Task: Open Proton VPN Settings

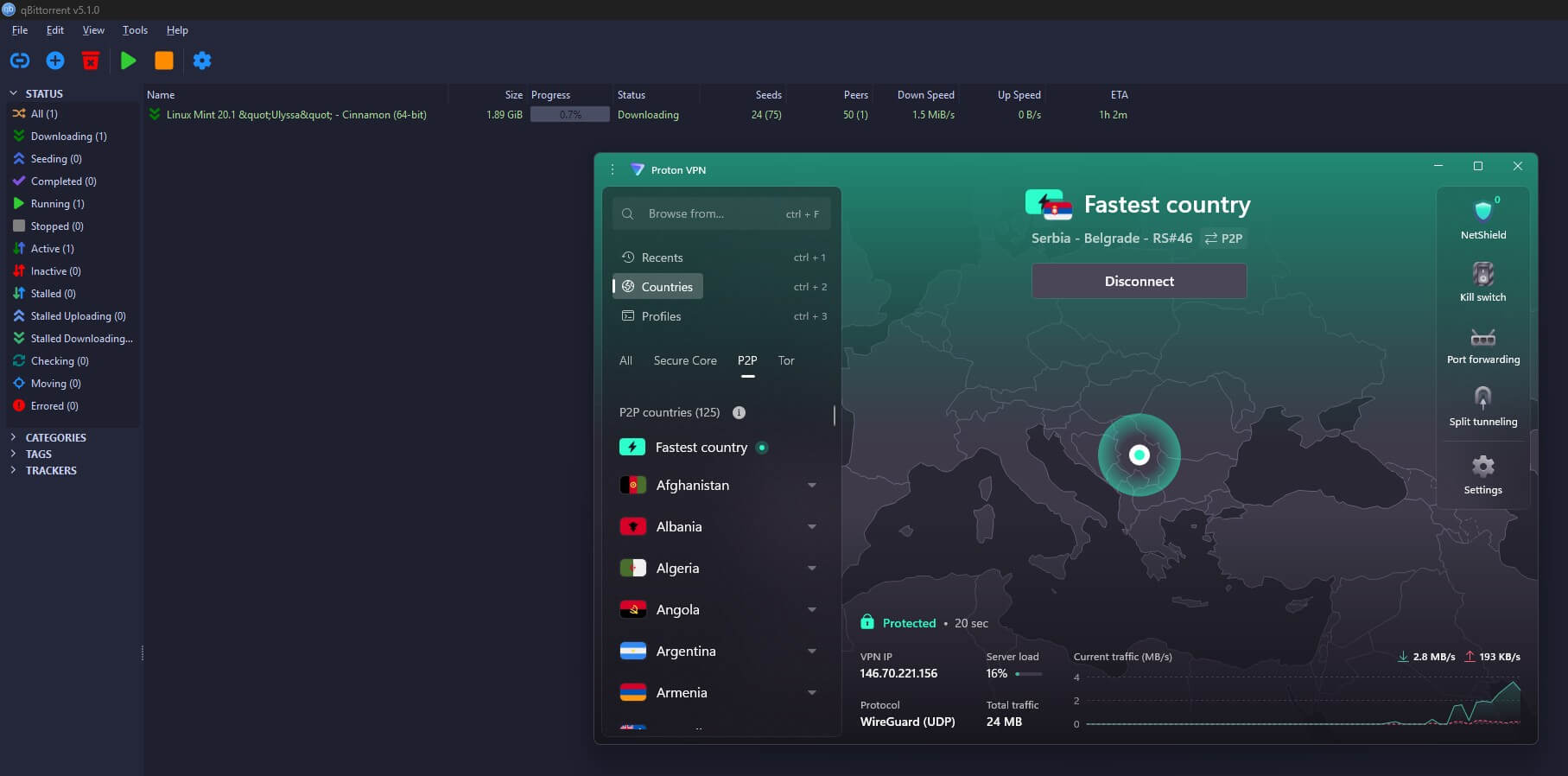Action: 1482,474
